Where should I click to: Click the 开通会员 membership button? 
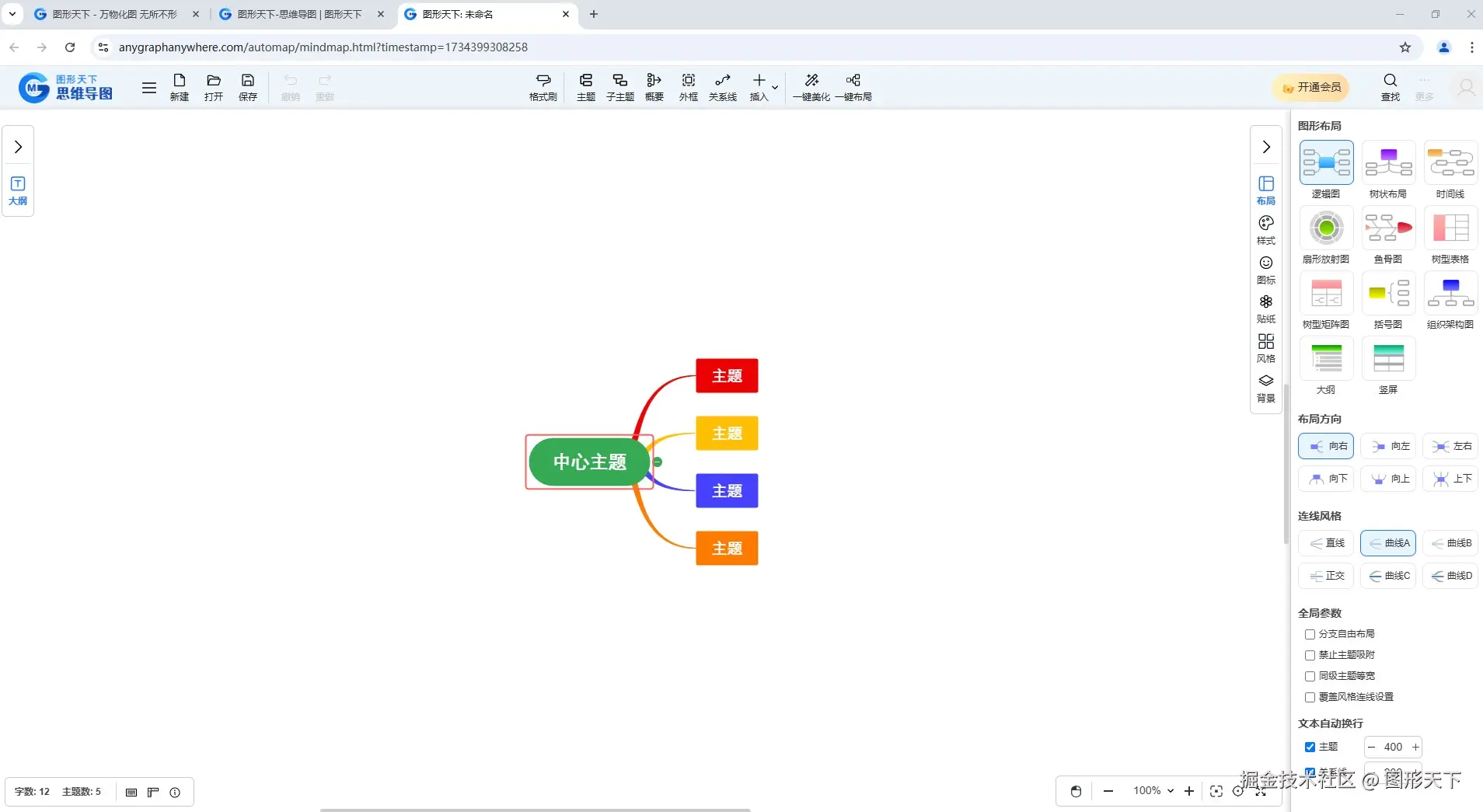[x=1311, y=87]
